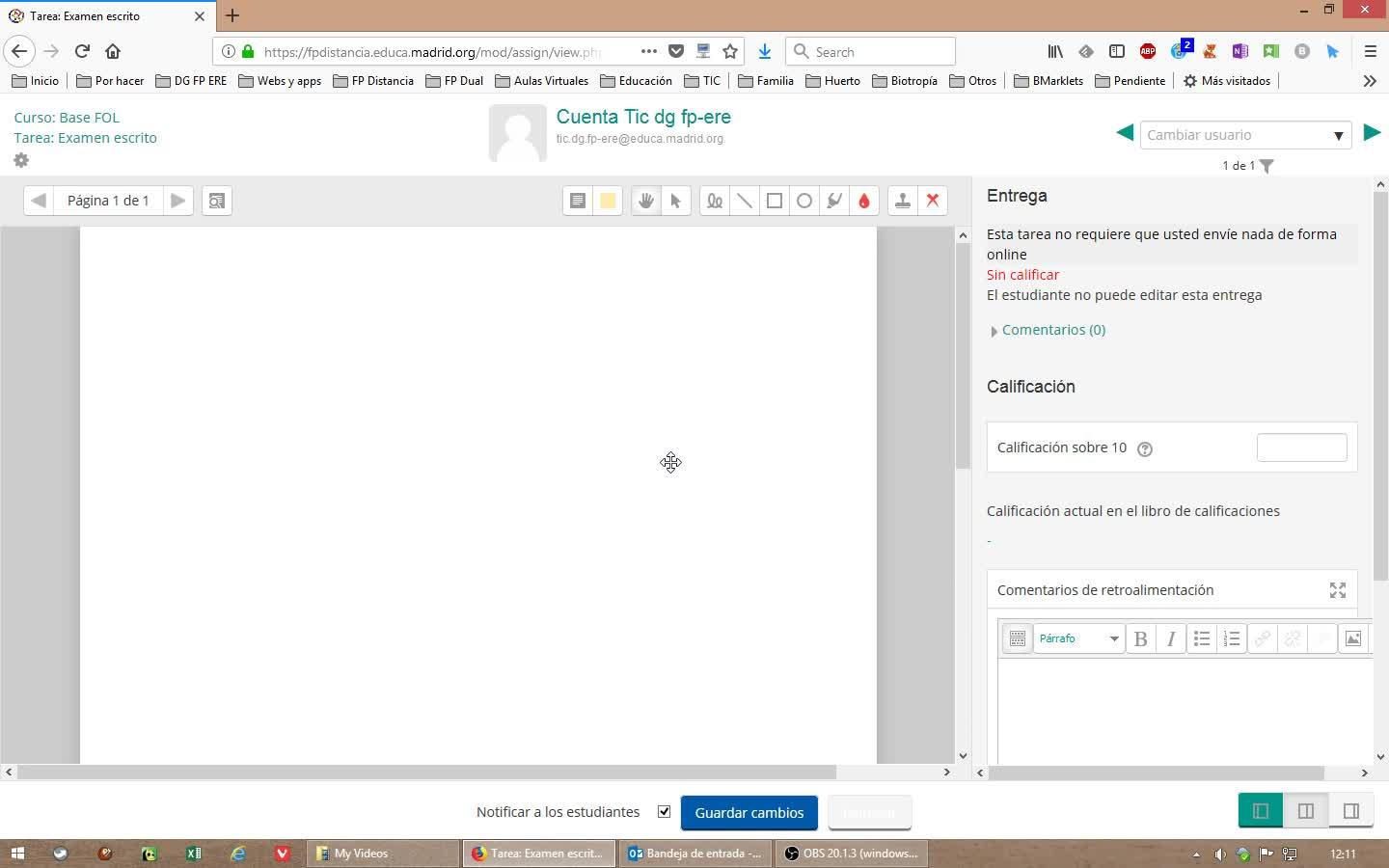
Task: Select the stamp tool
Action: point(902,201)
